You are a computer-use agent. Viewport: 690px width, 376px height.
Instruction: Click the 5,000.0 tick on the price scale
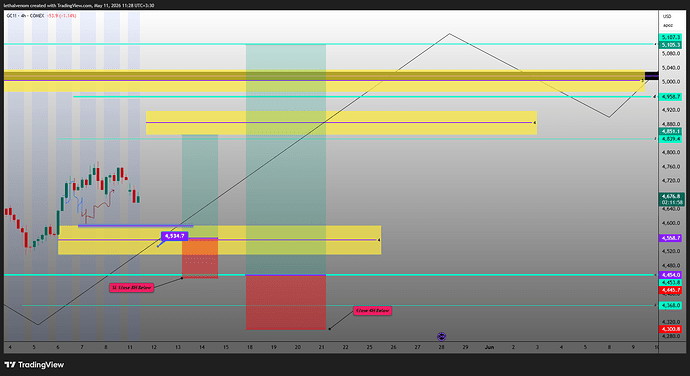671,82
